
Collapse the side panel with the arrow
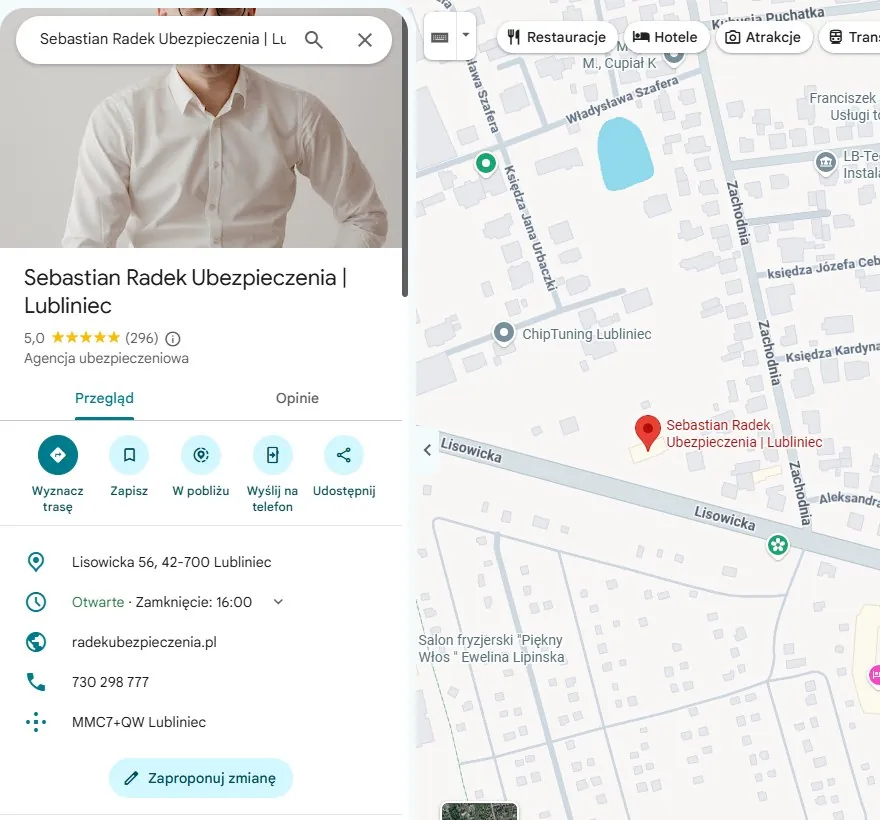point(427,450)
